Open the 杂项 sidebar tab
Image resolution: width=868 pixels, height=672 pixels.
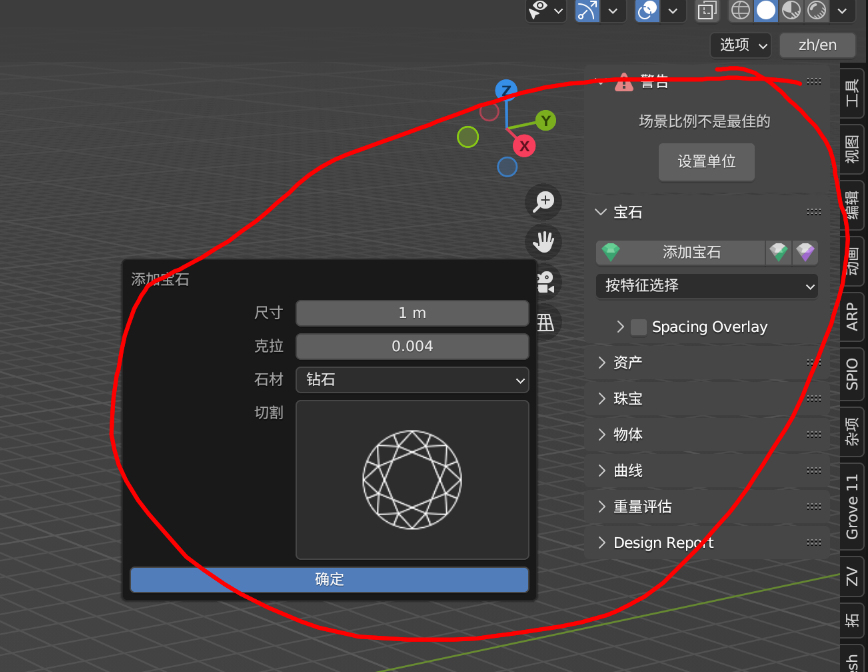point(852,432)
